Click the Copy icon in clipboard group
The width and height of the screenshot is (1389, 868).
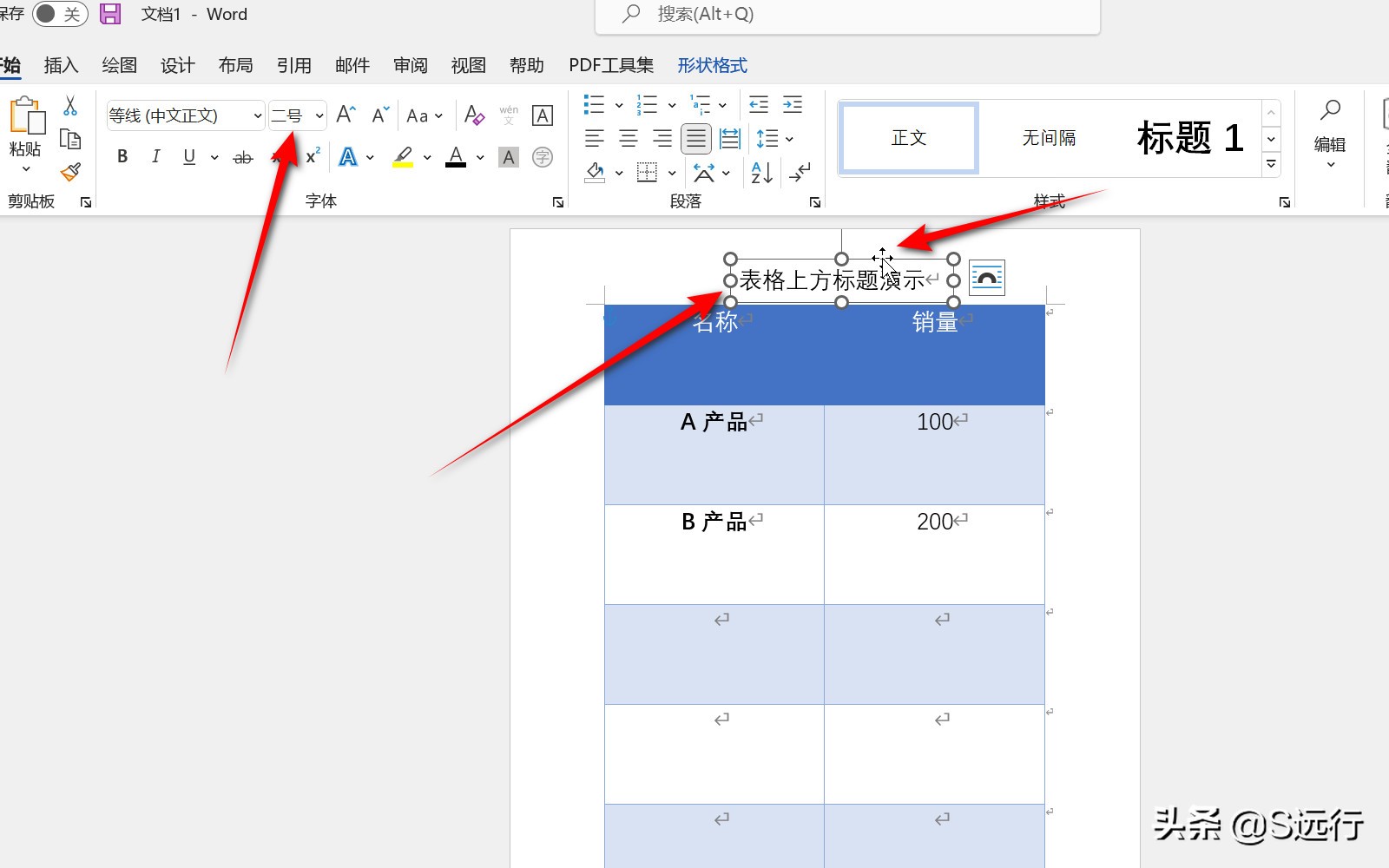click(x=70, y=139)
